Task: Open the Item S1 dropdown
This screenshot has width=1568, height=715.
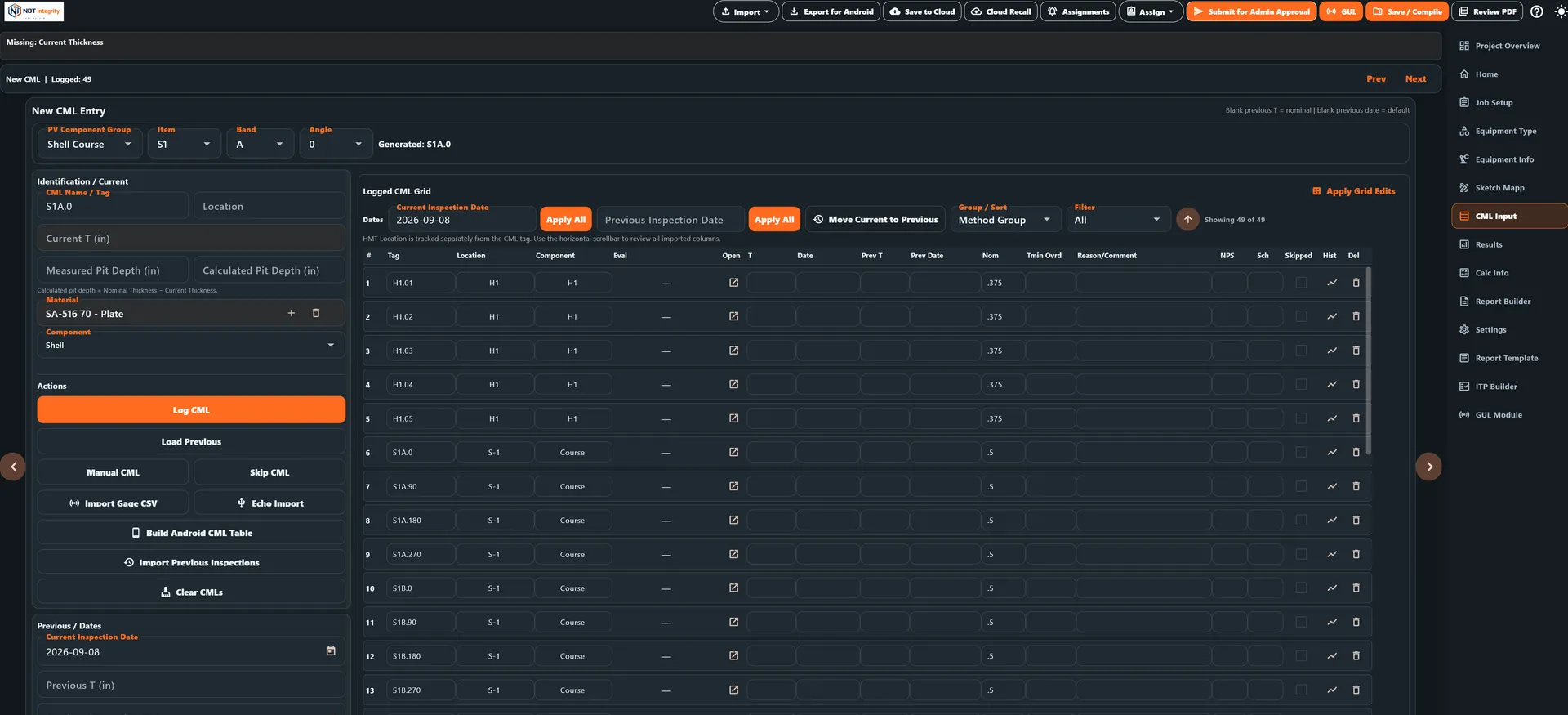Action: tap(185, 144)
